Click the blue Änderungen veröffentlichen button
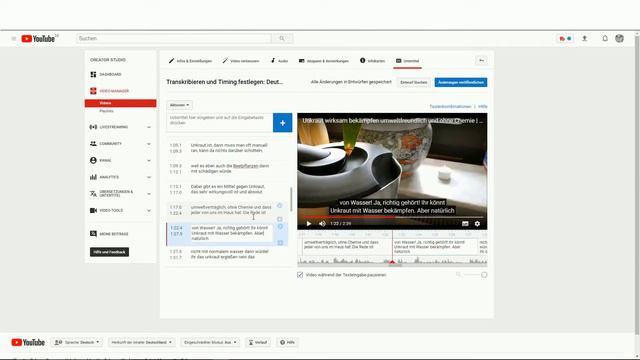Screen dimensions: 640x360 pos(461,82)
